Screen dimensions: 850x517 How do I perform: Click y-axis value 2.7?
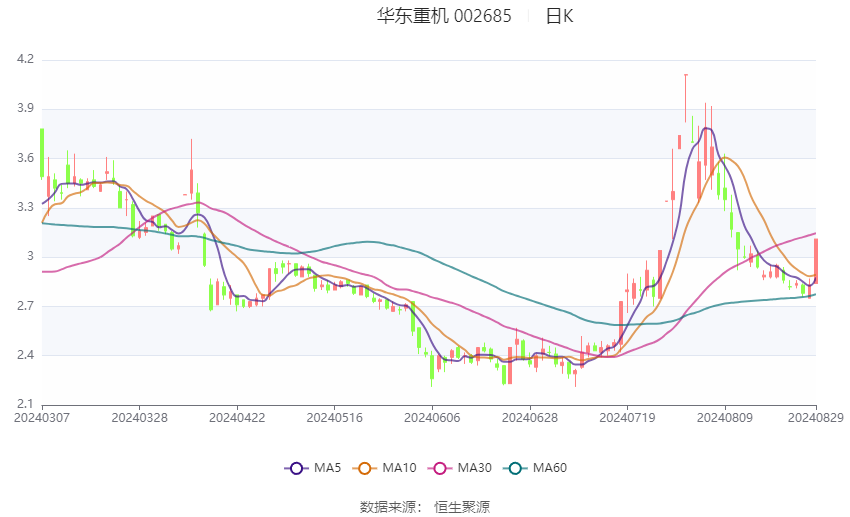coord(25,306)
